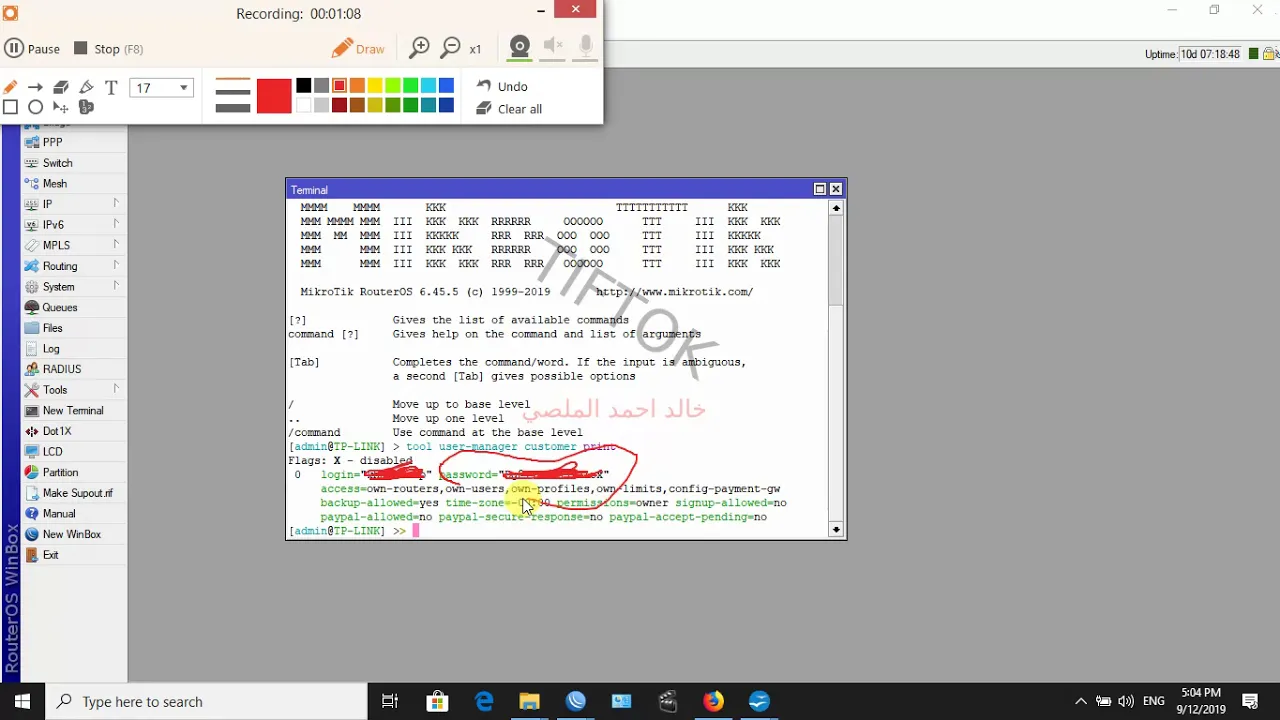This screenshot has height=720, width=1280.
Task: Select the circle shape tool
Action: [x=35, y=107]
